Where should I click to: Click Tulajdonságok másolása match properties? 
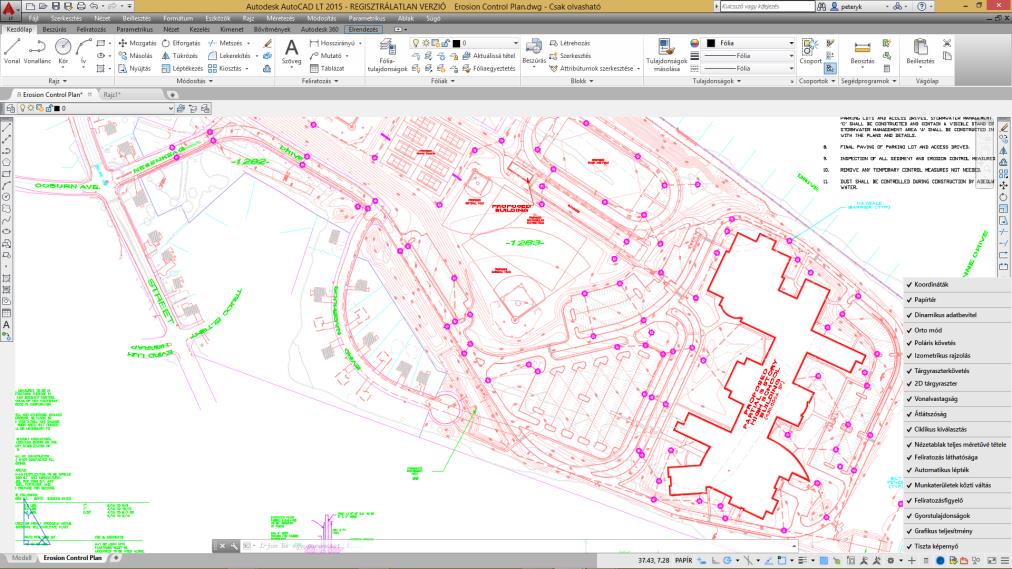[666, 55]
